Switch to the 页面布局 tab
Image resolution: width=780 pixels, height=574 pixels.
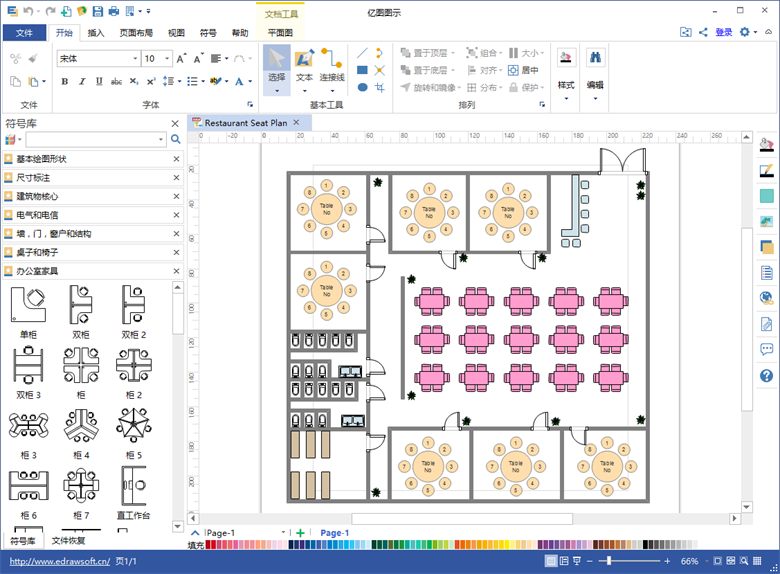click(x=136, y=33)
